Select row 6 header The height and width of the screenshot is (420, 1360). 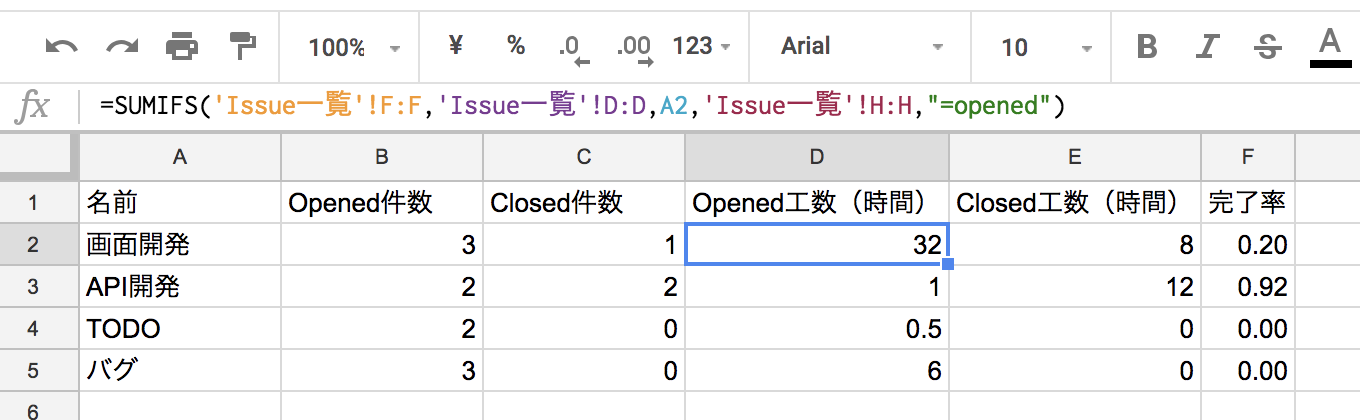point(39,407)
